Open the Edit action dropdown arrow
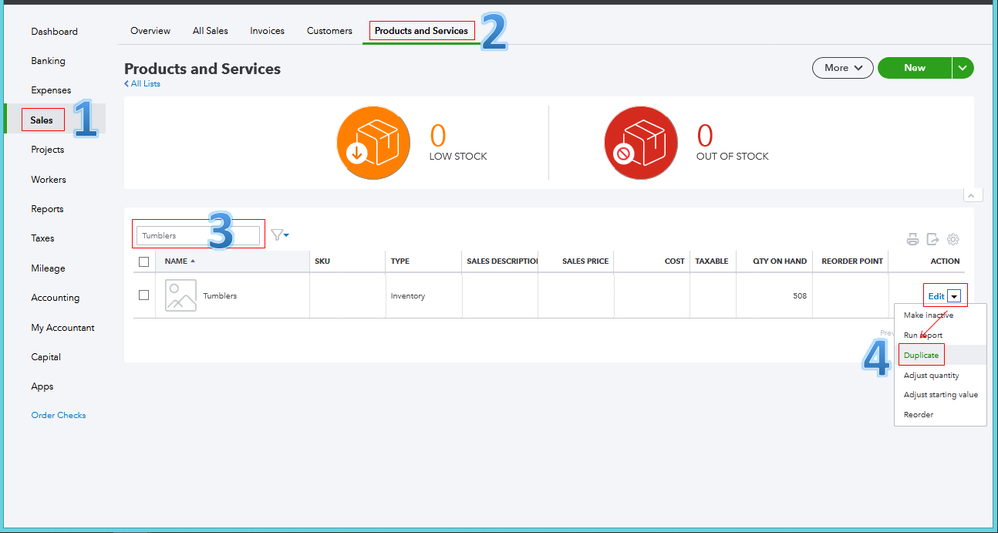This screenshot has height=533, width=998. 954,296
